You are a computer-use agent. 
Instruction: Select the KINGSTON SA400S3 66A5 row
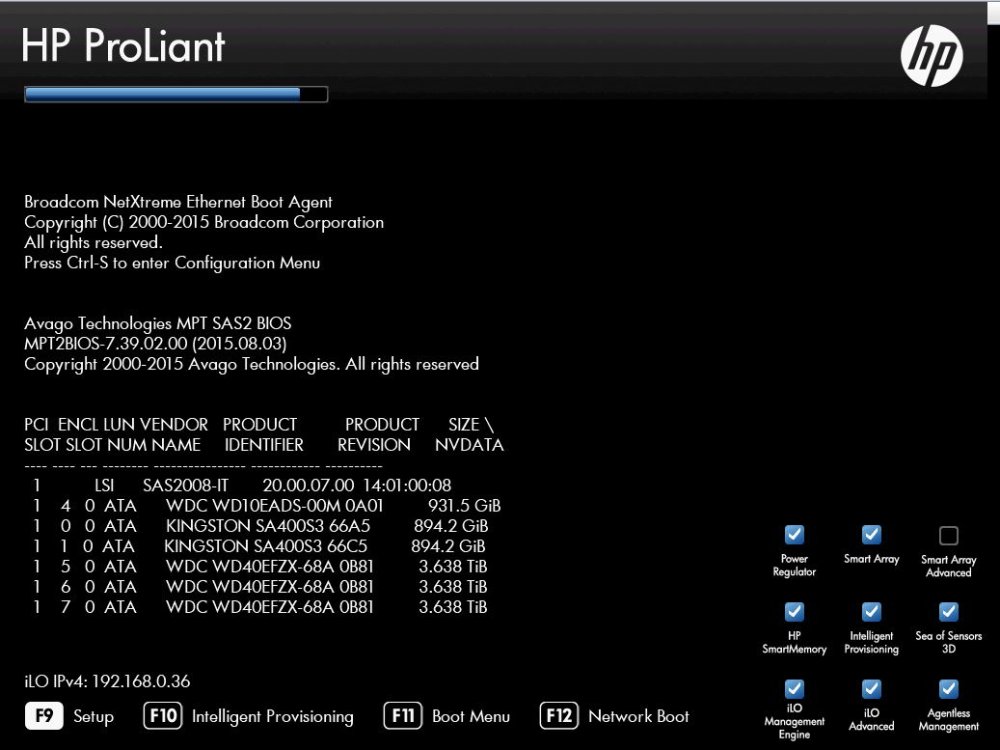pyautogui.click(x=260, y=526)
